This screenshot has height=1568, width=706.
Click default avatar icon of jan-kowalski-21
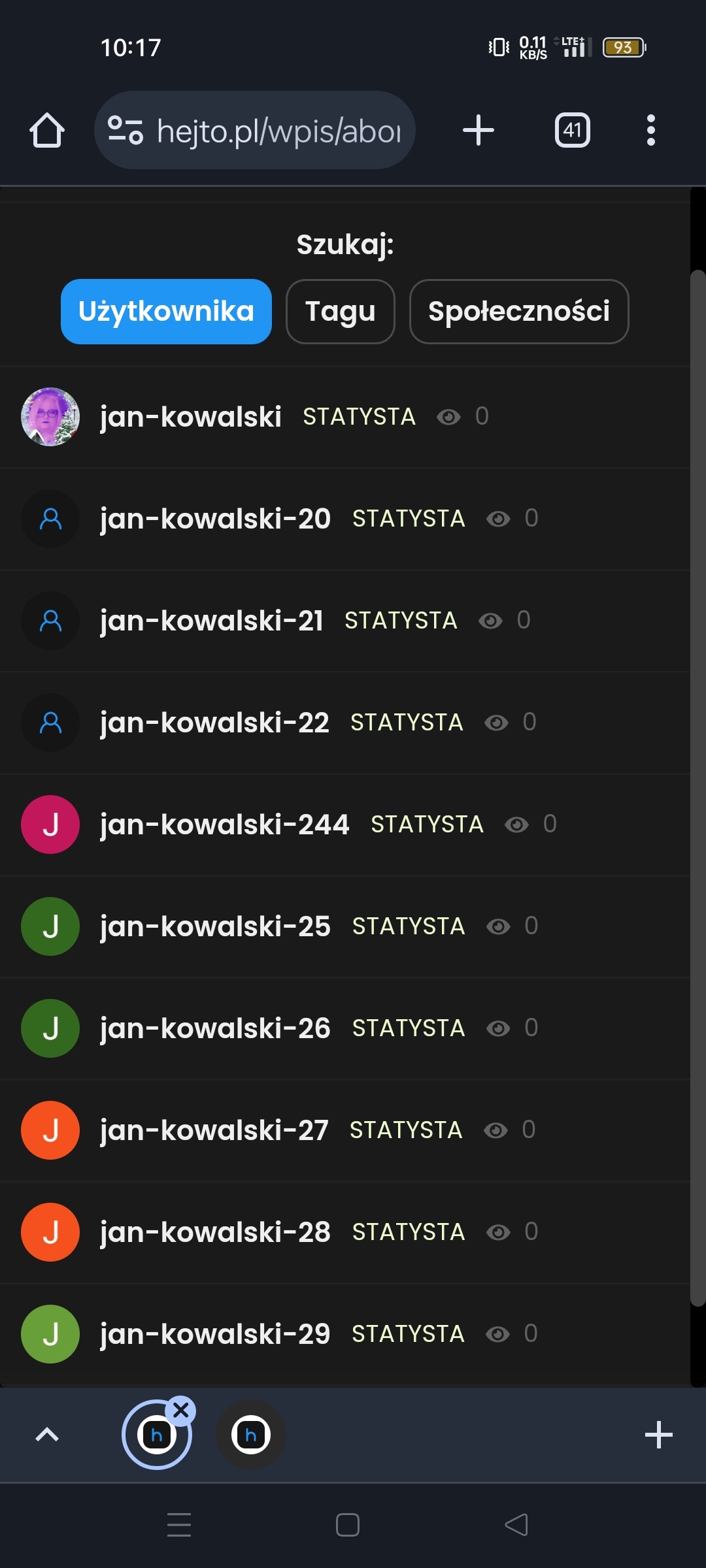[50, 621]
